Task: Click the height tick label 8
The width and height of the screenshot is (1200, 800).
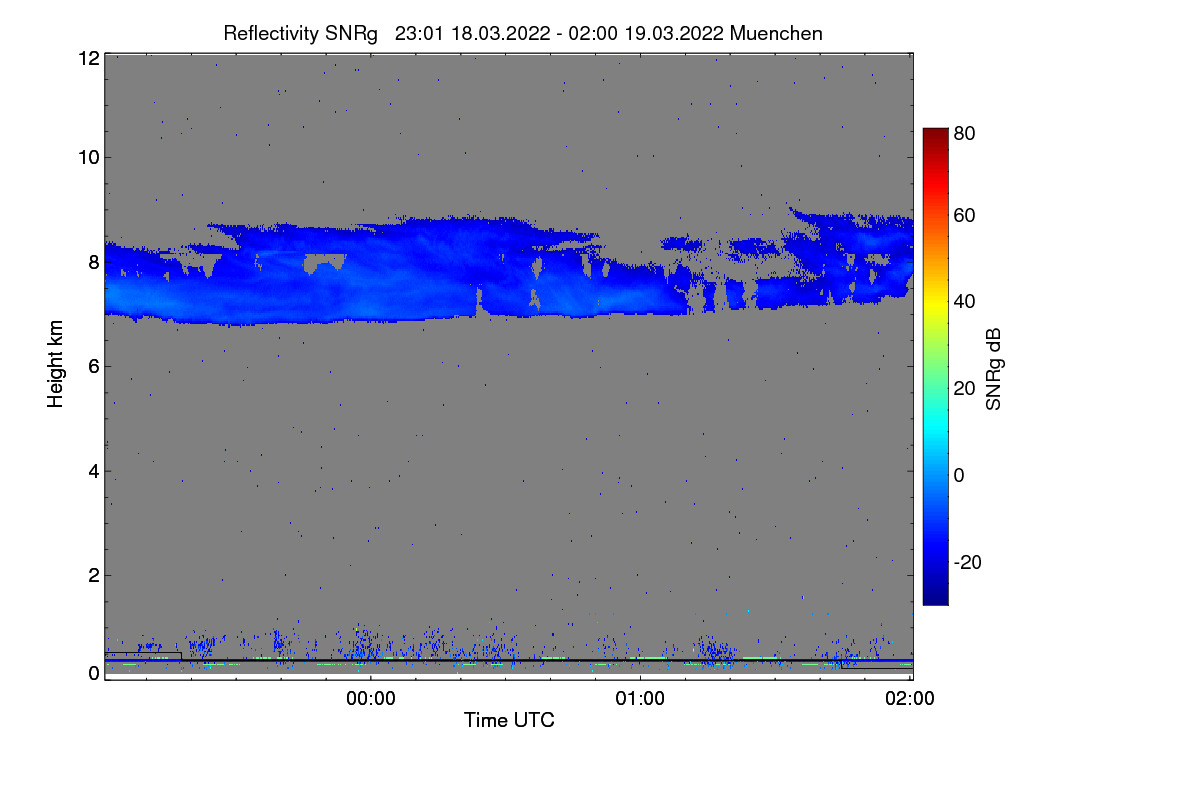Action: point(93,262)
